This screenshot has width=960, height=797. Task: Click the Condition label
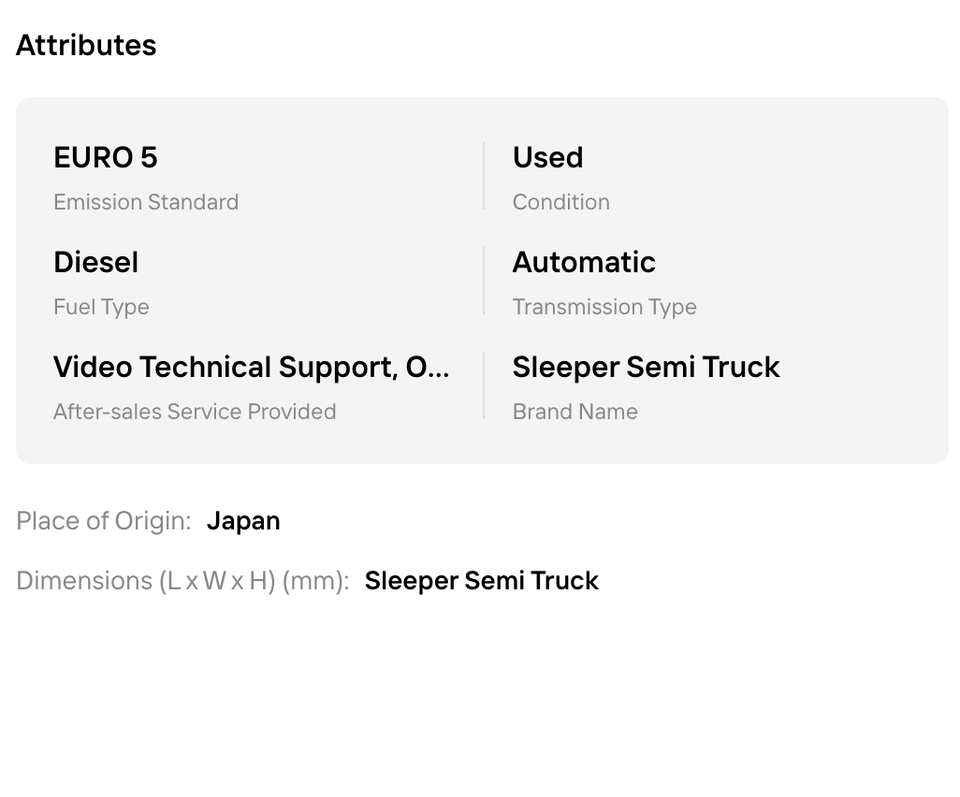coord(561,202)
